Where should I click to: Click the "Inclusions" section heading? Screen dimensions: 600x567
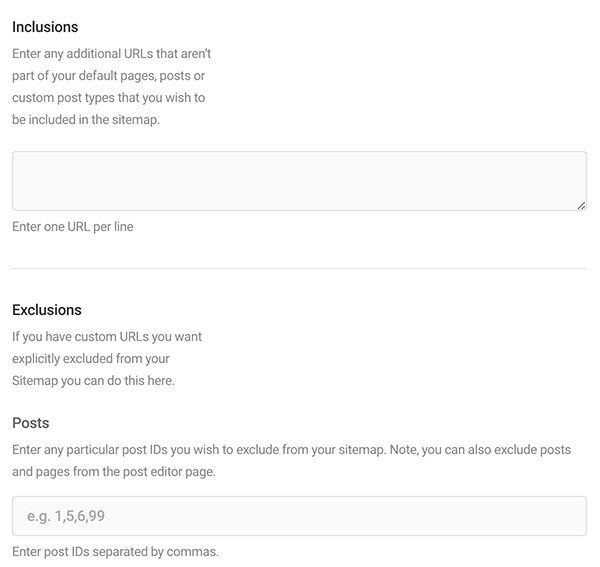[x=45, y=27]
